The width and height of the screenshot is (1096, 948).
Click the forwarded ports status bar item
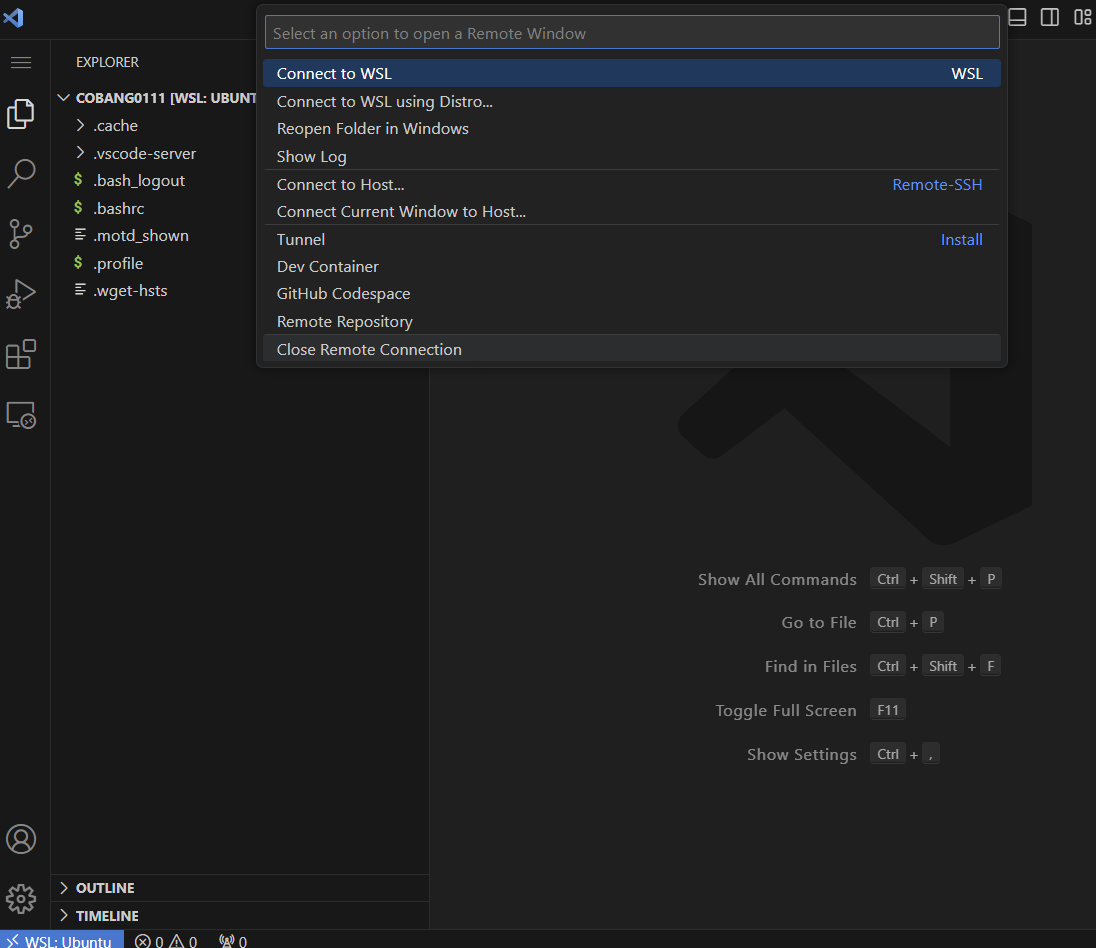[x=233, y=941]
